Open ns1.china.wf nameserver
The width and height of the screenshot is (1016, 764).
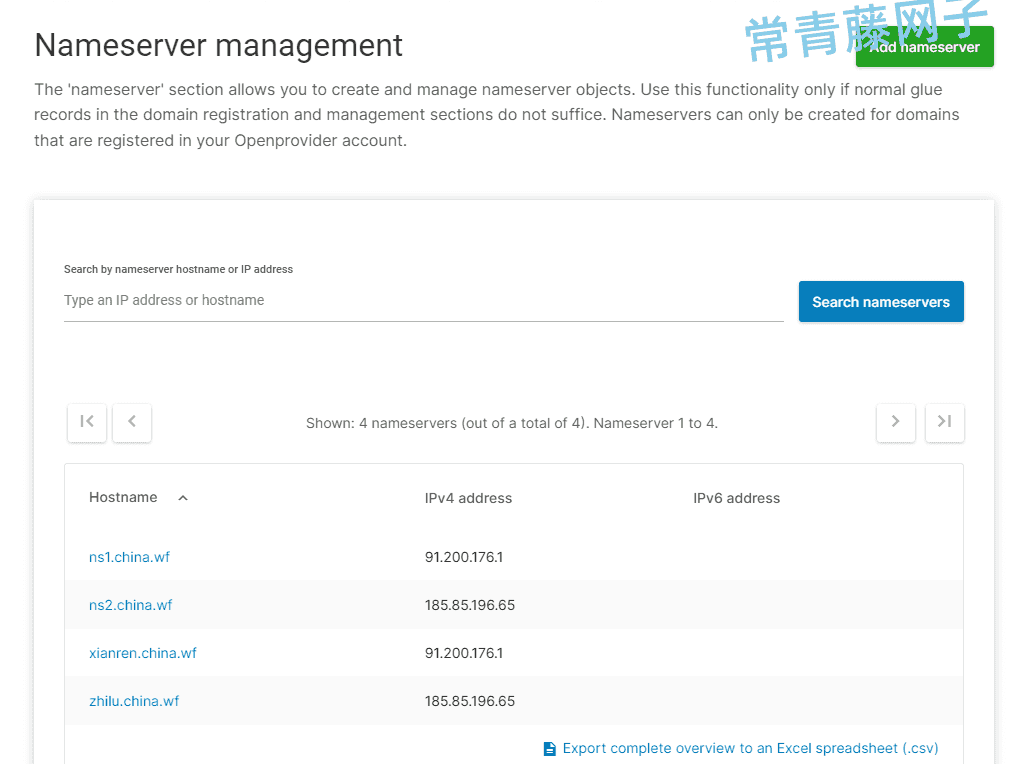click(129, 557)
